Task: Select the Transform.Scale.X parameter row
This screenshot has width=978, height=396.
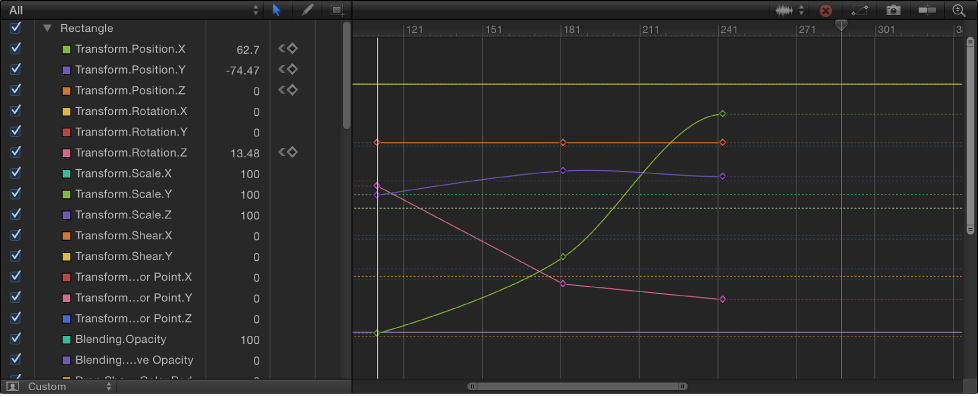Action: [123, 173]
